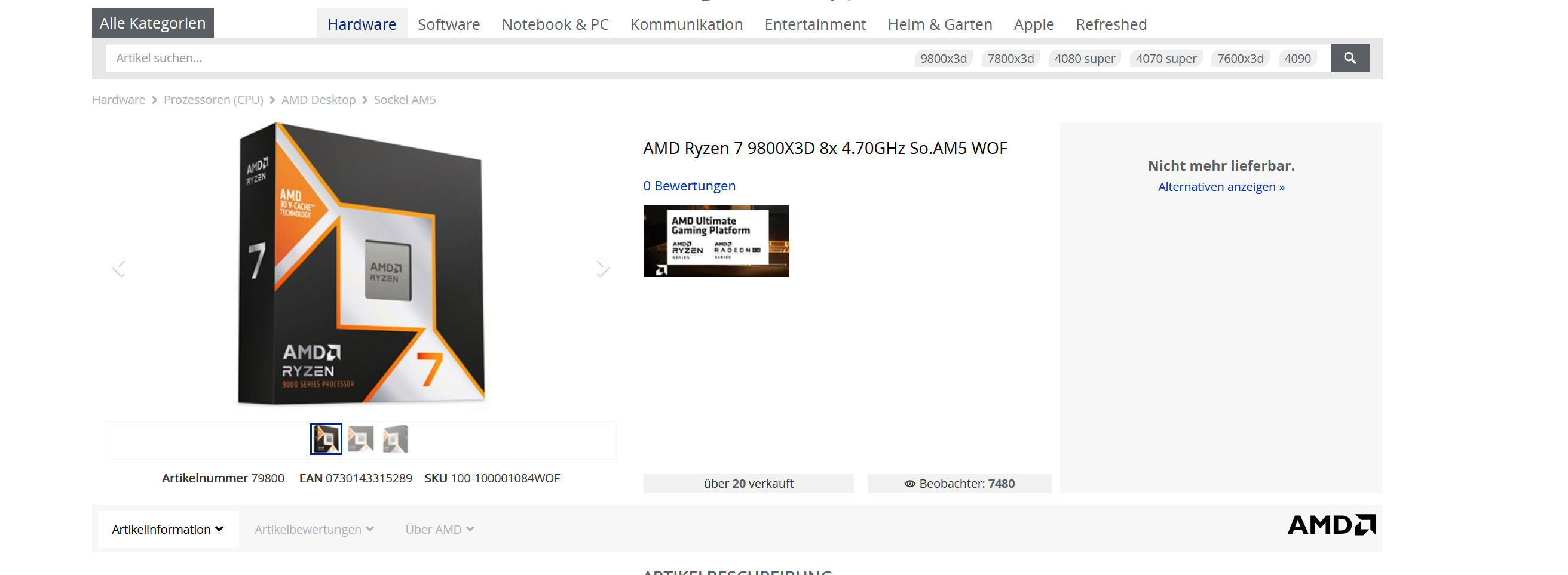Open the AMD Ultimate Gaming Platform banner
This screenshot has width=1568, height=575.
pyautogui.click(x=716, y=241)
